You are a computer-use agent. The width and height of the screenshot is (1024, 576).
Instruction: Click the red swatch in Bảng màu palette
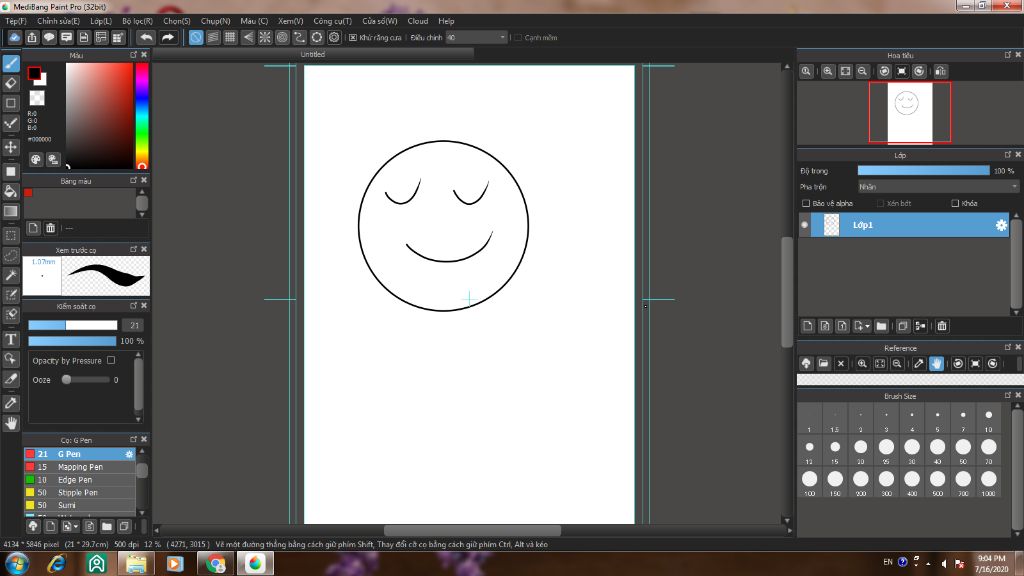pyautogui.click(x=28, y=193)
